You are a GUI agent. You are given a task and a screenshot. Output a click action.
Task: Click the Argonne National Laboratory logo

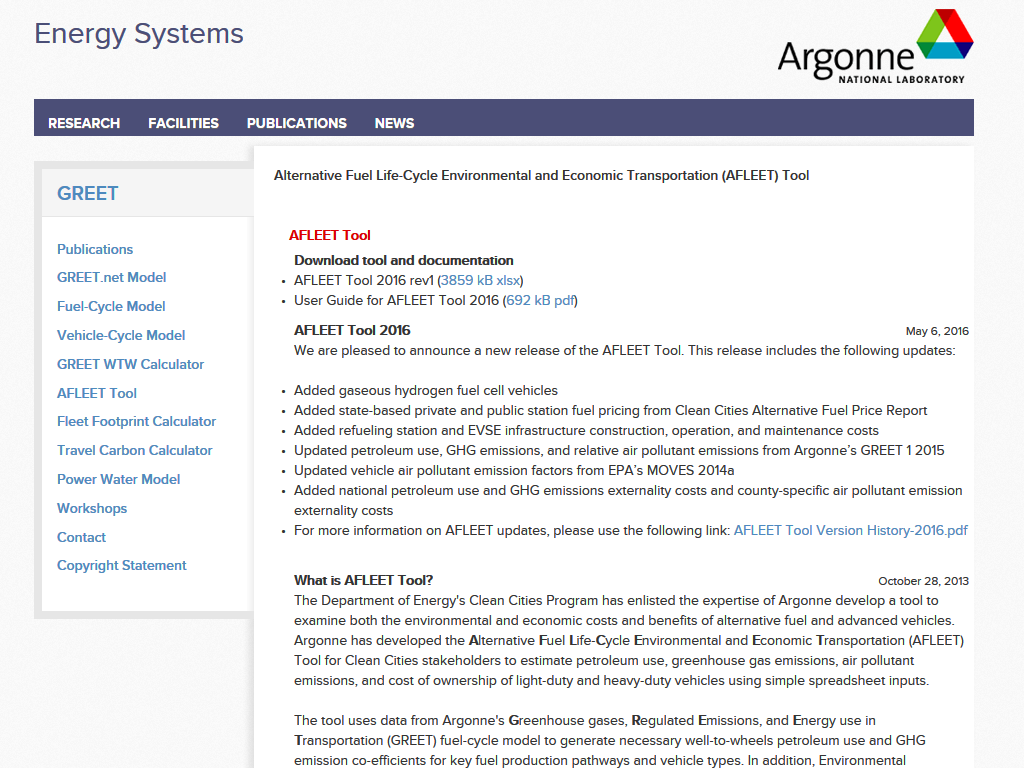pyautogui.click(x=875, y=48)
